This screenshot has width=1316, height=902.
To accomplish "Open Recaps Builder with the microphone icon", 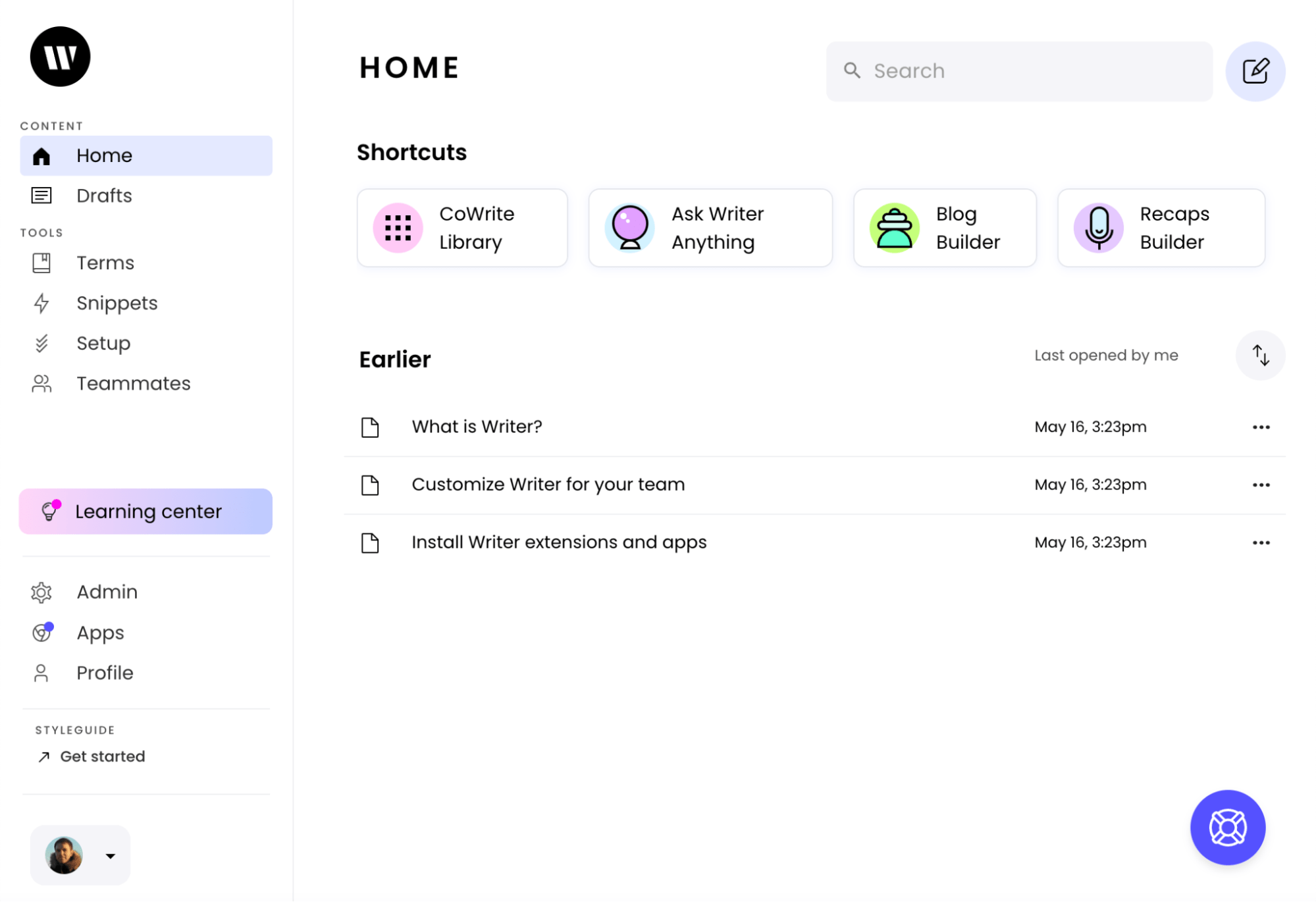I will click(x=1098, y=227).
